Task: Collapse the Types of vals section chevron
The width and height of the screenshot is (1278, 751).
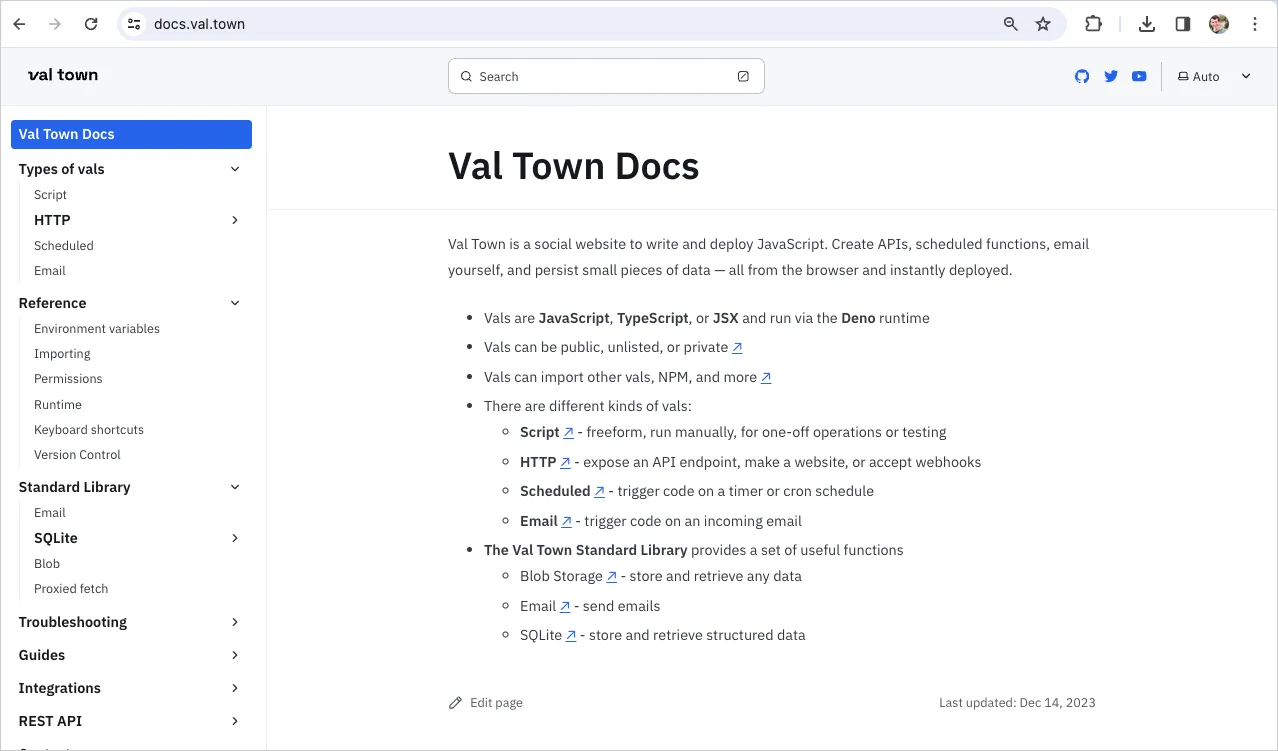Action: click(235, 169)
